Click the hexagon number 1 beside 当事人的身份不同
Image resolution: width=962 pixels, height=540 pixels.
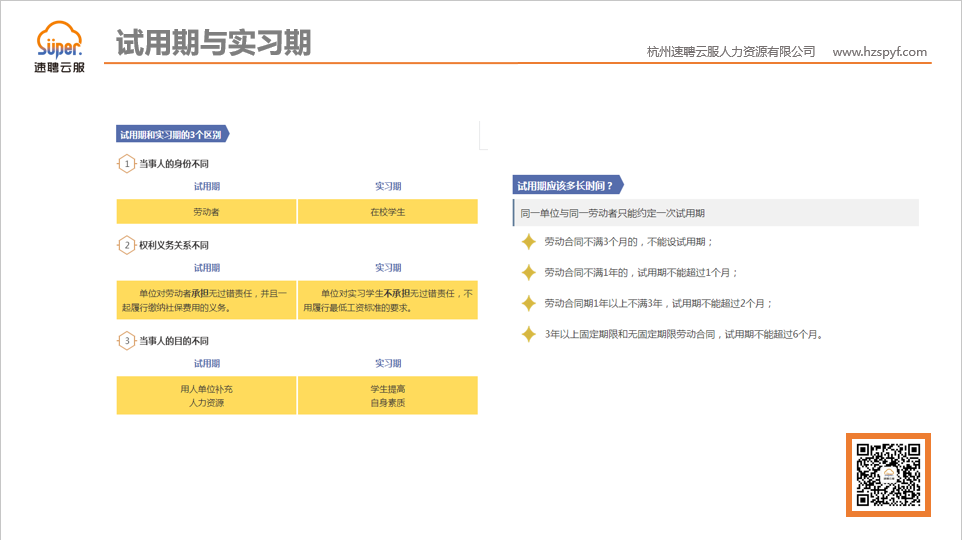tap(126, 164)
